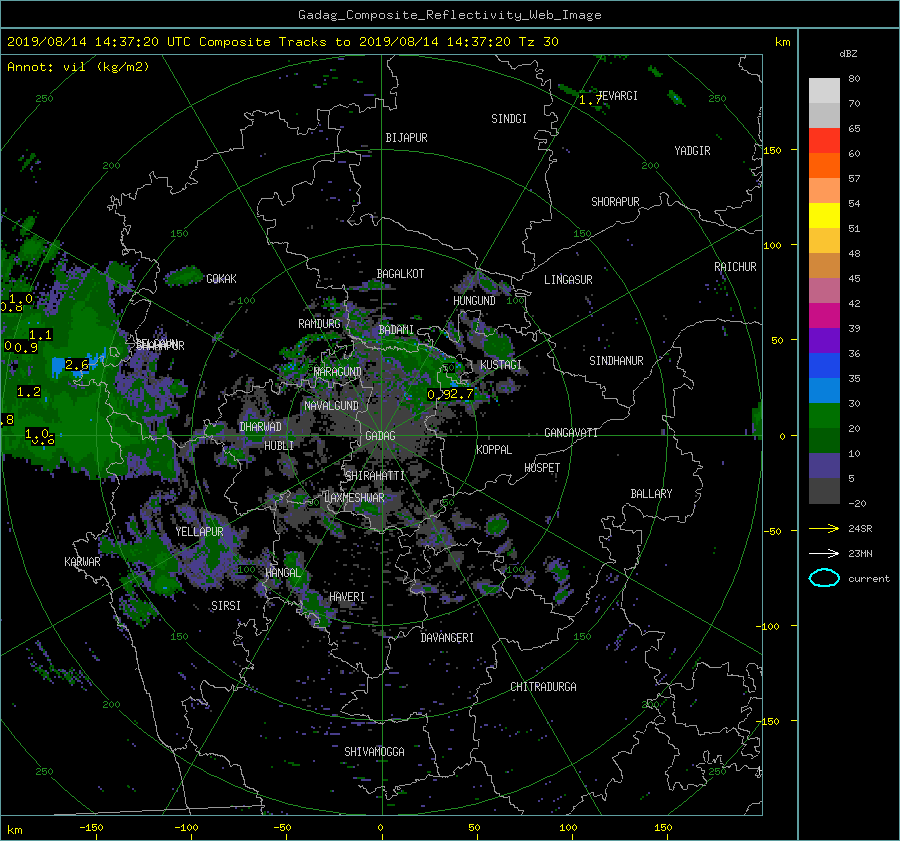Image resolution: width=900 pixels, height=841 pixels.
Task: Click the Gadag_Composite_Reflectivity_Web_Image title
Action: coord(449,15)
